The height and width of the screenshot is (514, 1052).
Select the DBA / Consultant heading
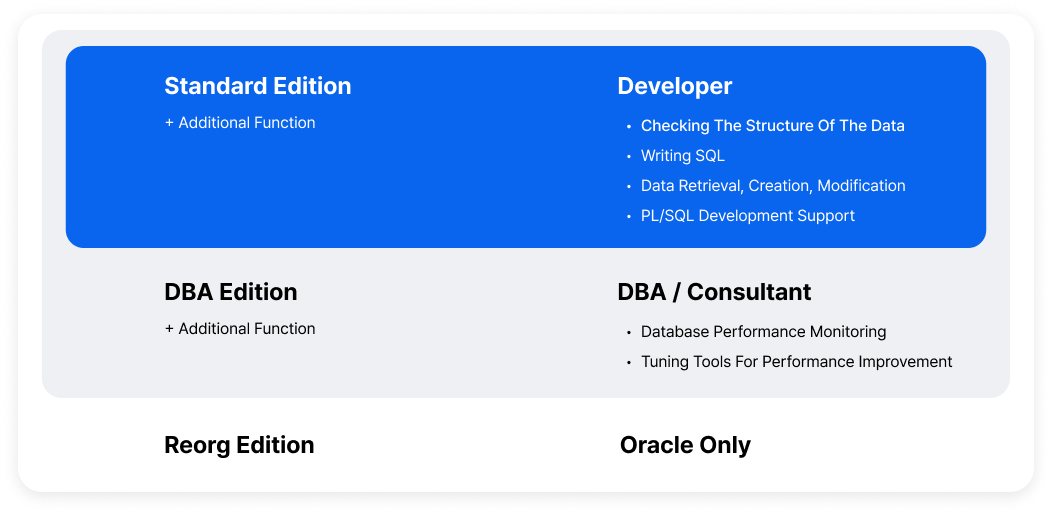714,292
